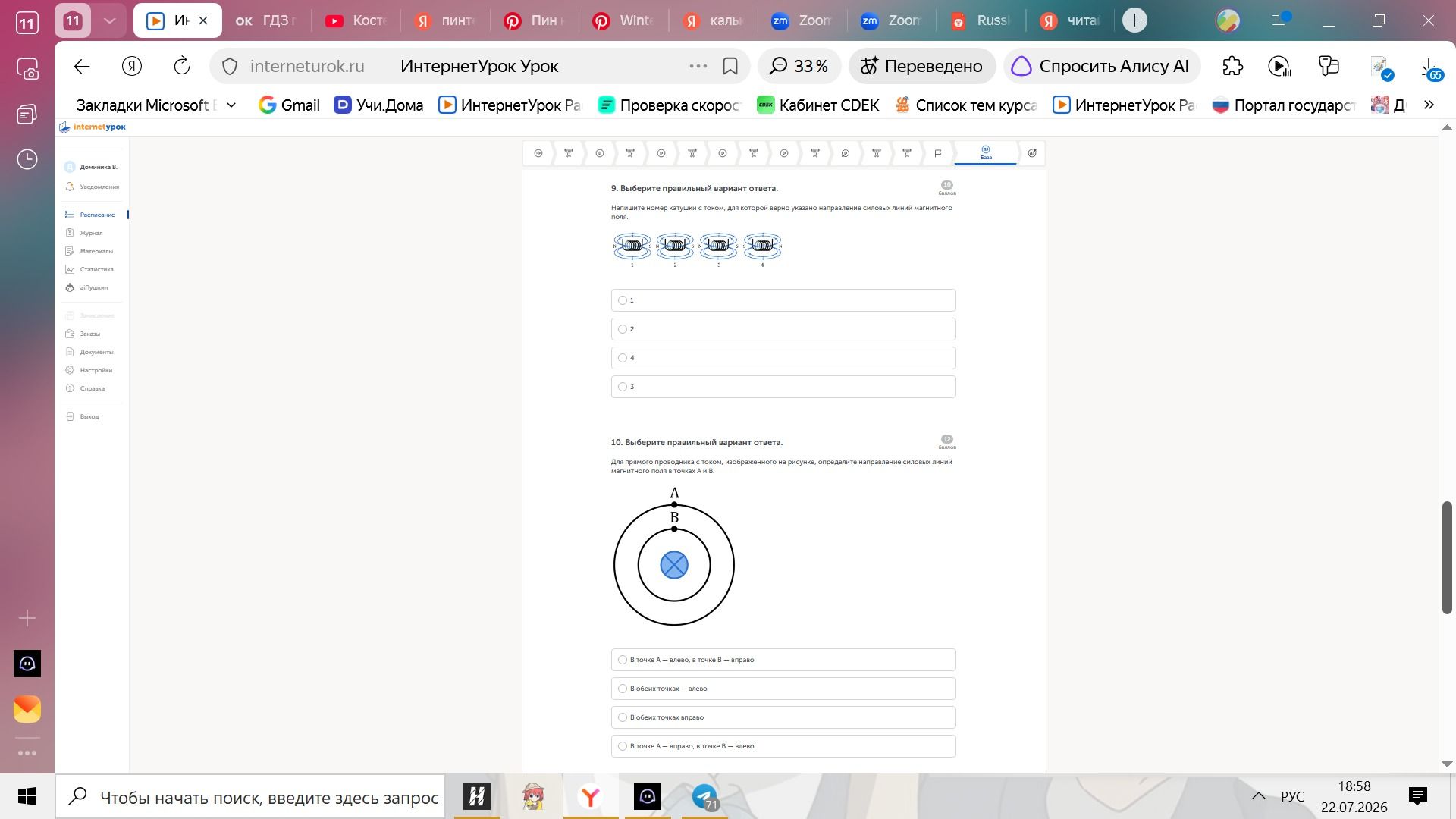Select answer 4 for question 9
The height and width of the screenshot is (819, 1456).
tap(783, 358)
